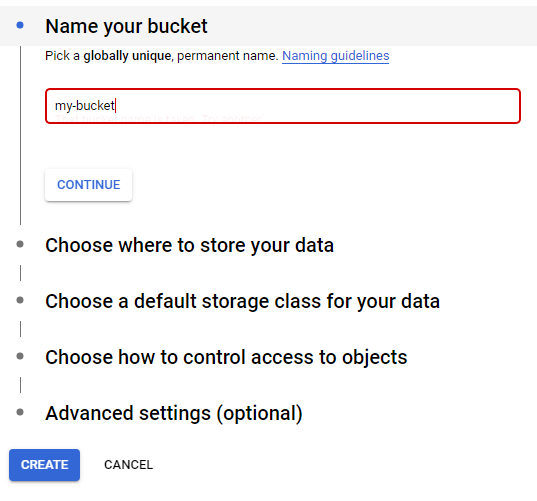Image resolution: width=537 pixels, height=501 pixels.
Task: Expand Choose where to store your data
Action: [x=189, y=245]
